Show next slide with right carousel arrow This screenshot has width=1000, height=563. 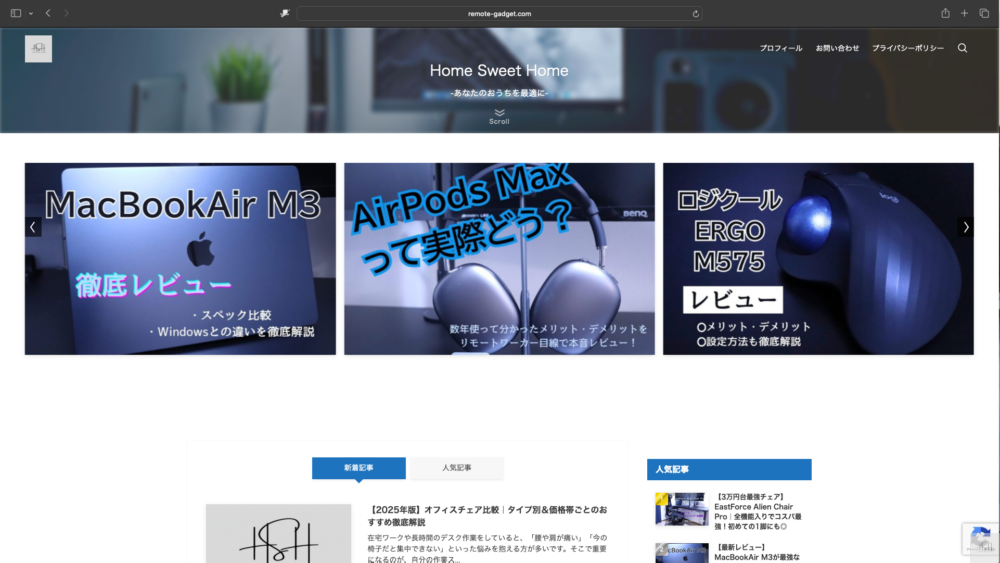click(966, 227)
